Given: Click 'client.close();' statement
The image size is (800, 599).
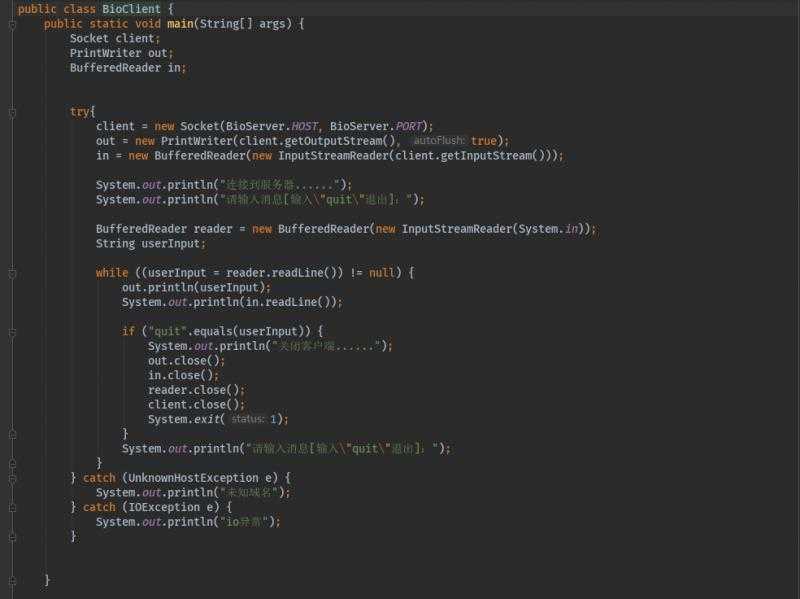Looking at the screenshot, I should [x=196, y=405].
